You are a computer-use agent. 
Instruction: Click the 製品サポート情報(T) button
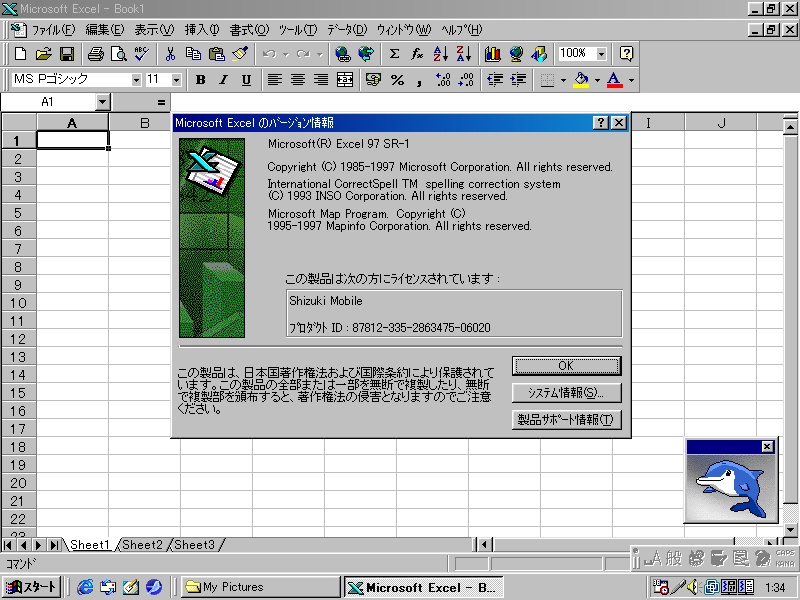click(x=566, y=419)
